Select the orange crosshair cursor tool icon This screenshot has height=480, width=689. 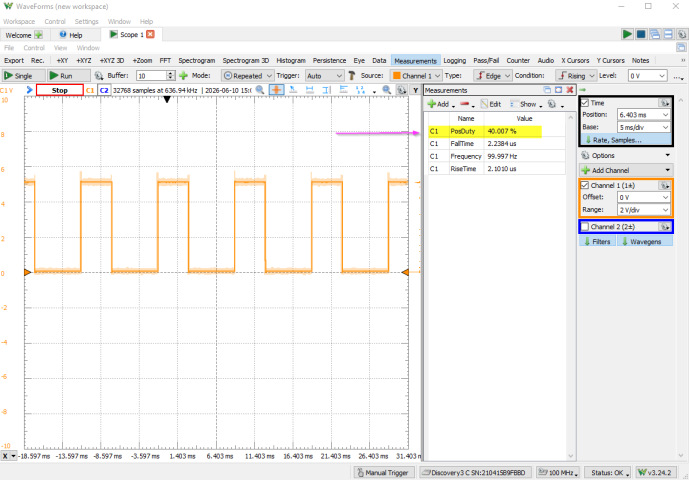(276, 90)
